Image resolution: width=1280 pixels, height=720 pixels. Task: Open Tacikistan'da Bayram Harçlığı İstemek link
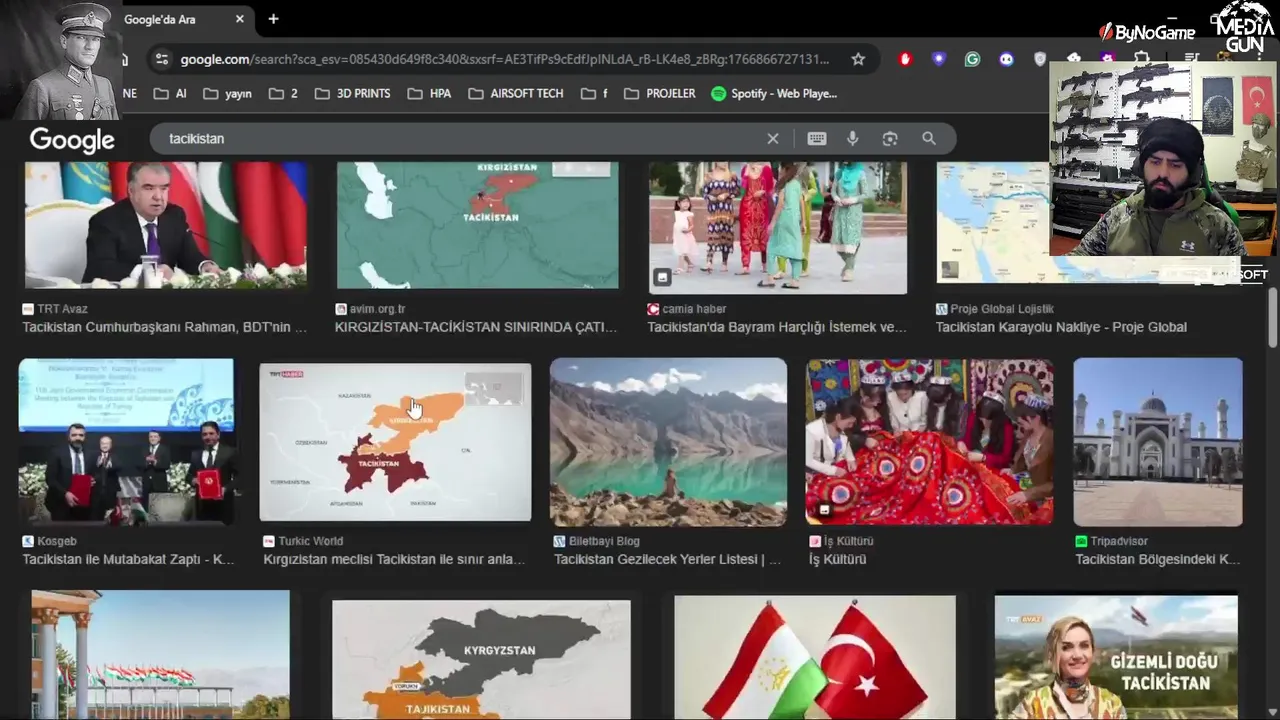777,327
